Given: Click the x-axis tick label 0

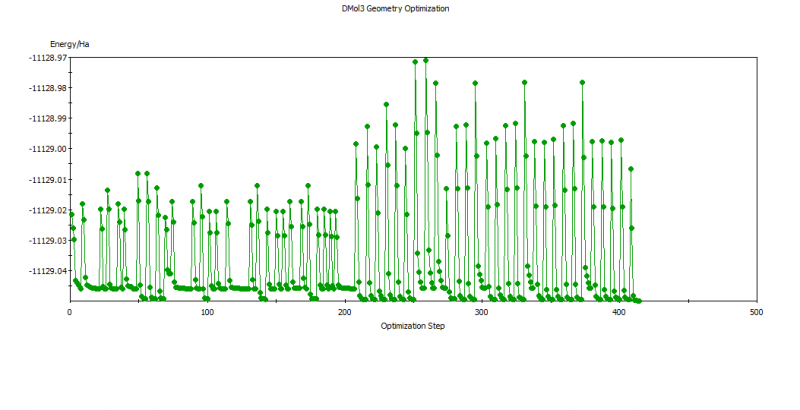Looking at the screenshot, I should click(x=70, y=312).
